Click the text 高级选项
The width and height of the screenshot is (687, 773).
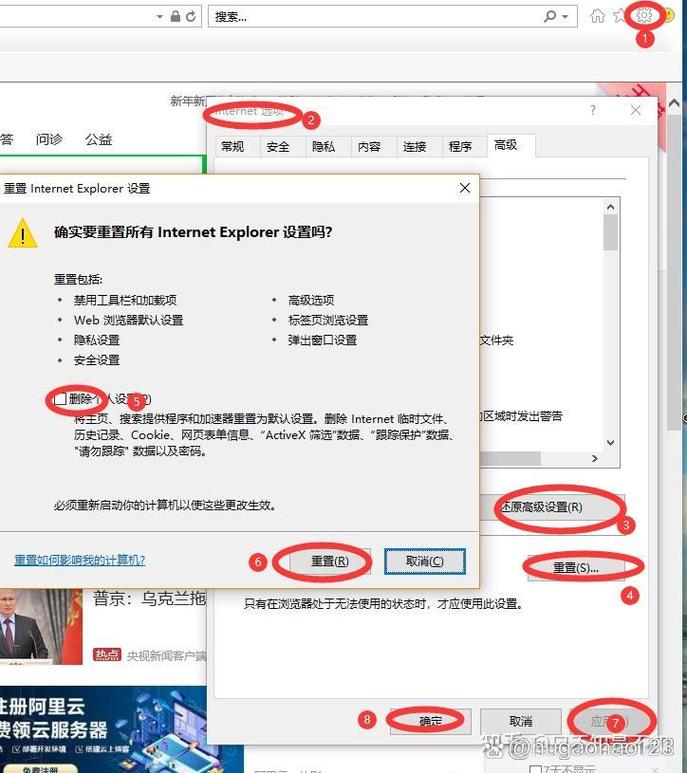pos(311,300)
